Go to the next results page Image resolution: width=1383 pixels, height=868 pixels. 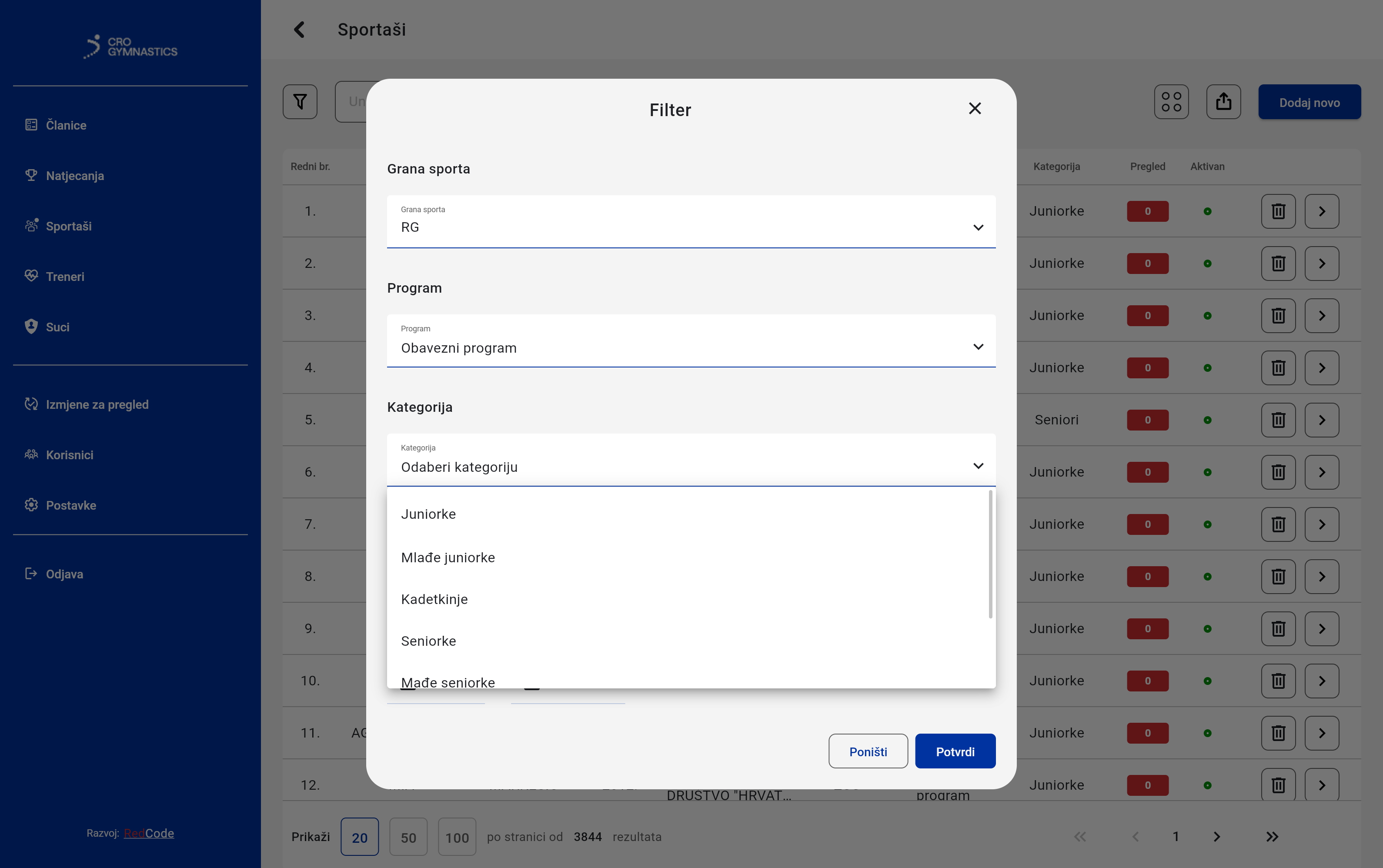pyautogui.click(x=1216, y=836)
